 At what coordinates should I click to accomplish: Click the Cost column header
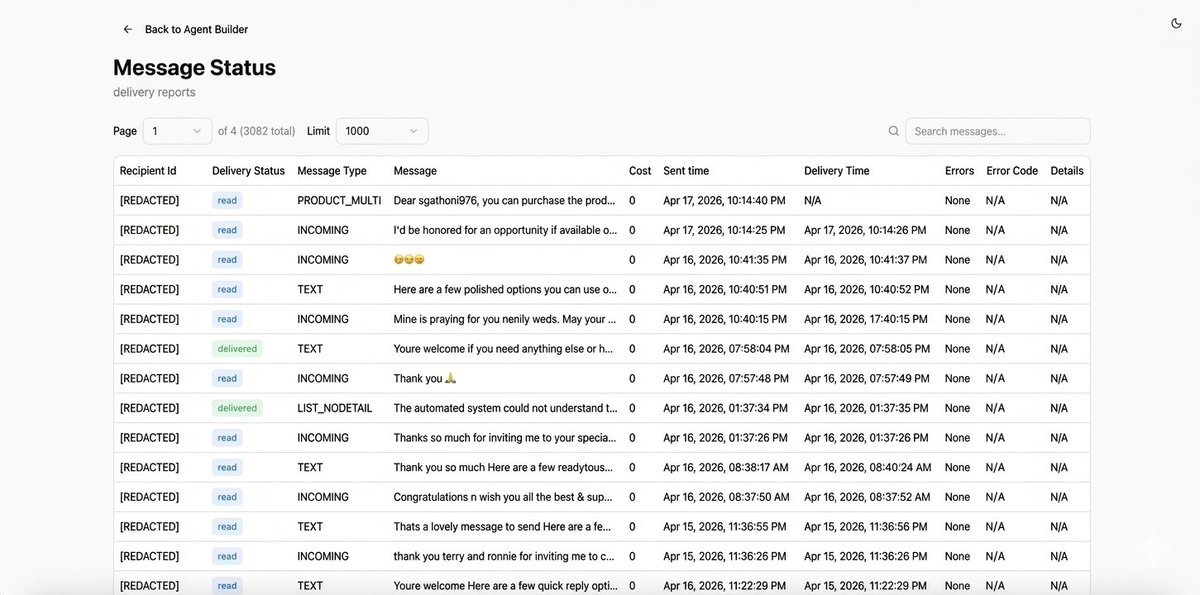coord(640,171)
